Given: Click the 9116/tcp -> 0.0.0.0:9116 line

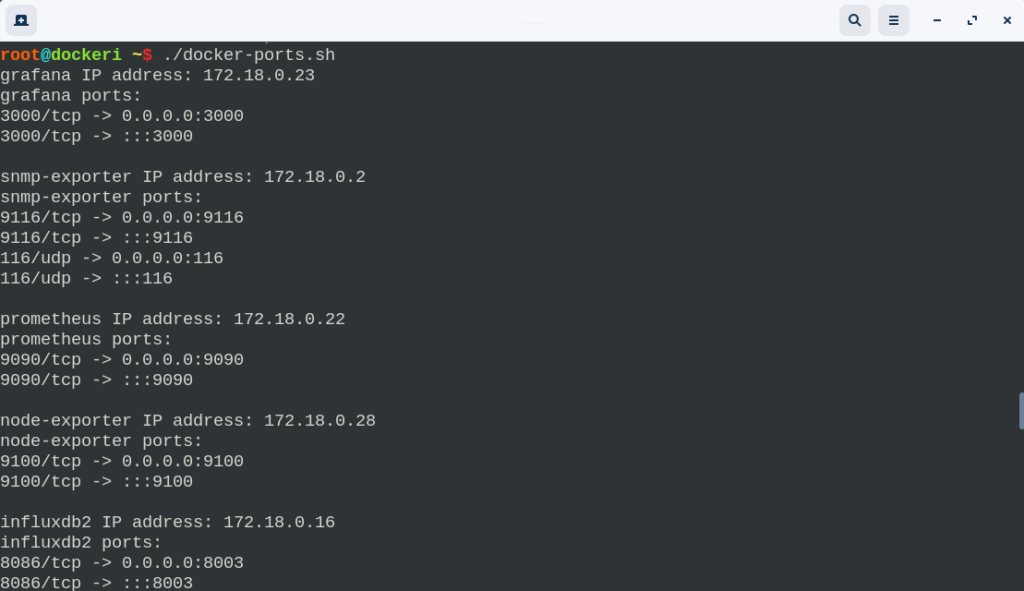Looking at the screenshot, I should coord(121,217).
